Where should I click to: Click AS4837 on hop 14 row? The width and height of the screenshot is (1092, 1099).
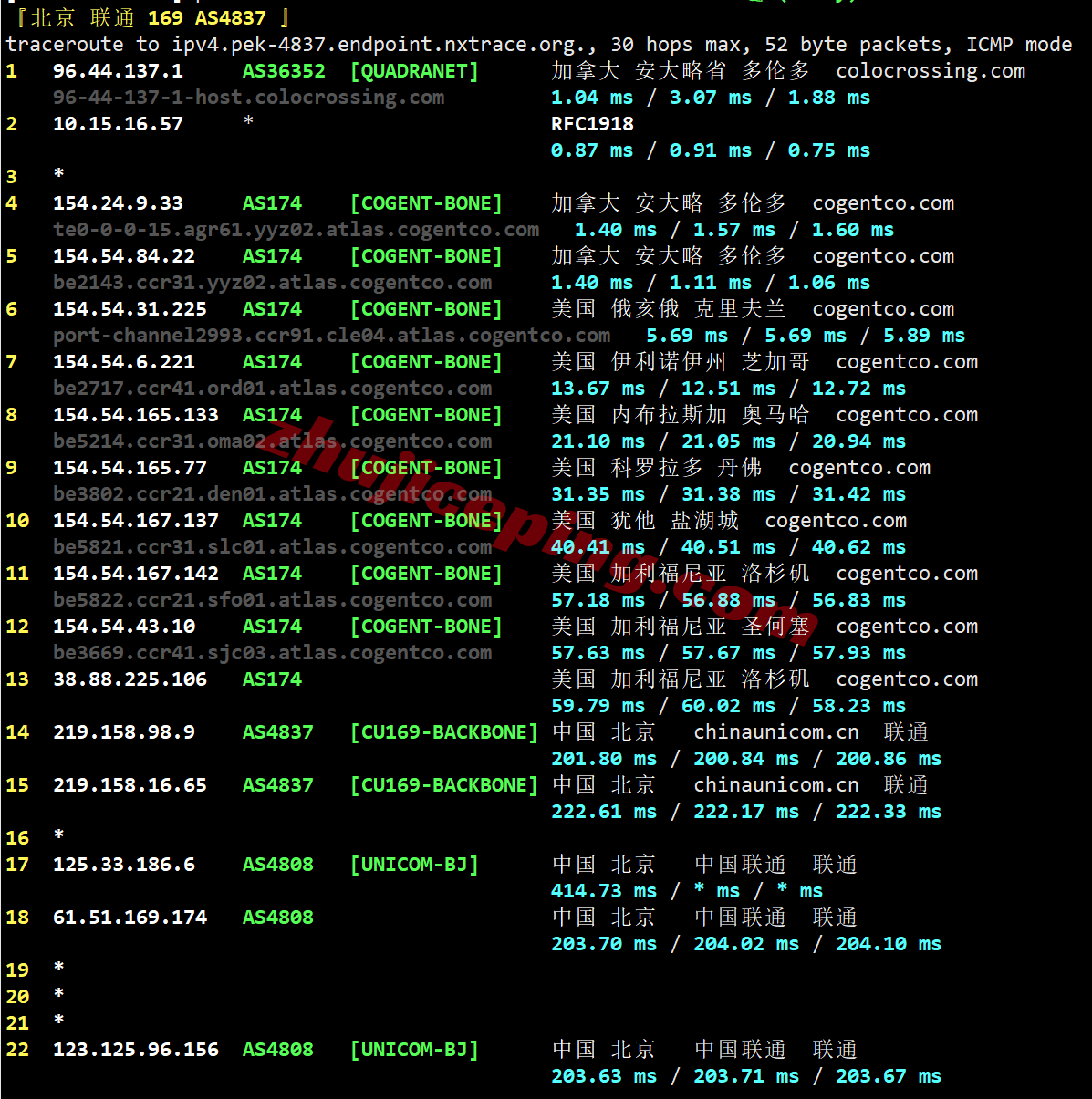[278, 732]
